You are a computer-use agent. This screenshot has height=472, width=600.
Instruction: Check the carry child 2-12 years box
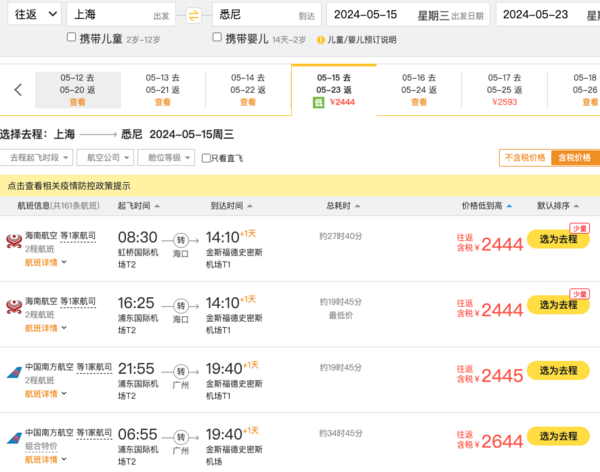(x=71, y=37)
